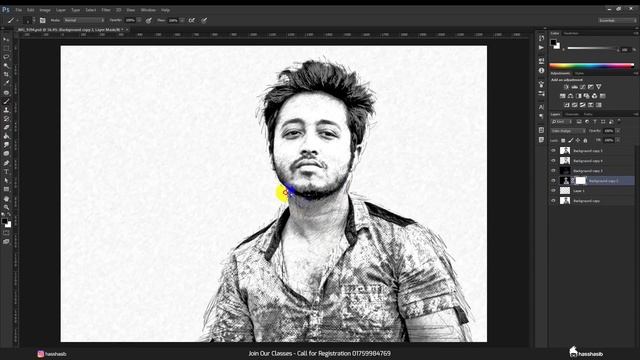
Task: Select the Background copy 2 layer mask thumbnail
Action: 580,180
